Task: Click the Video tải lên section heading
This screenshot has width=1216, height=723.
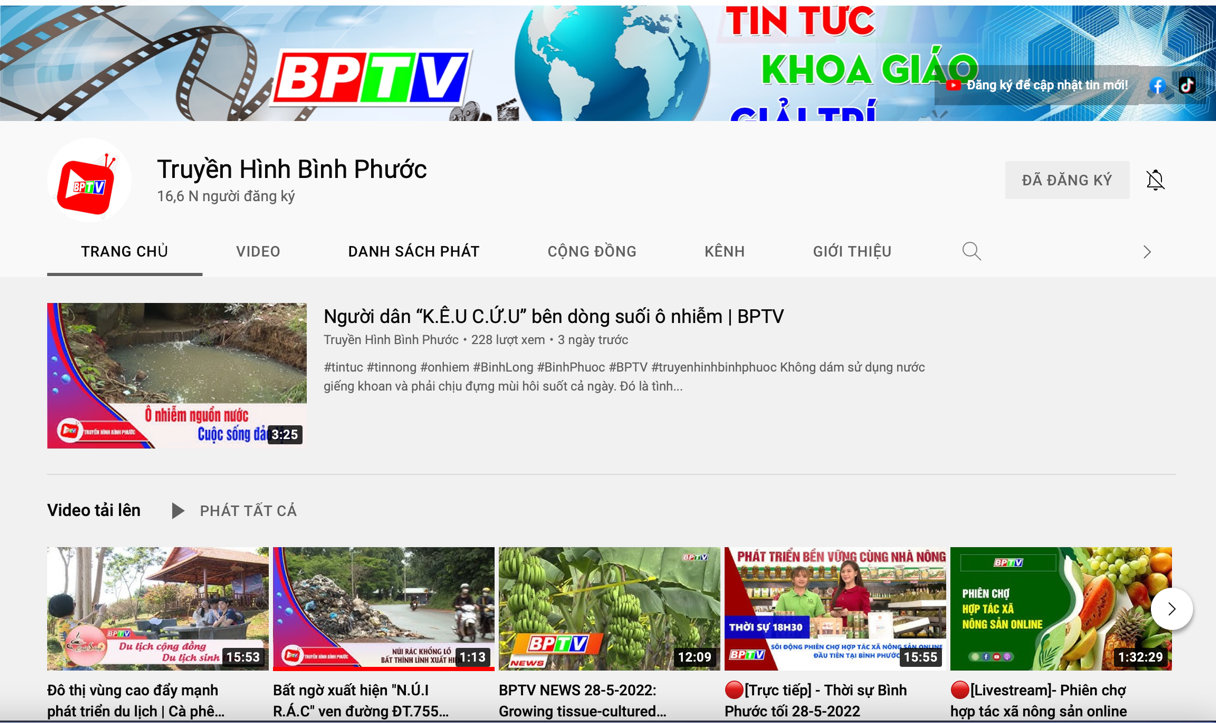Action: [x=94, y=510]
